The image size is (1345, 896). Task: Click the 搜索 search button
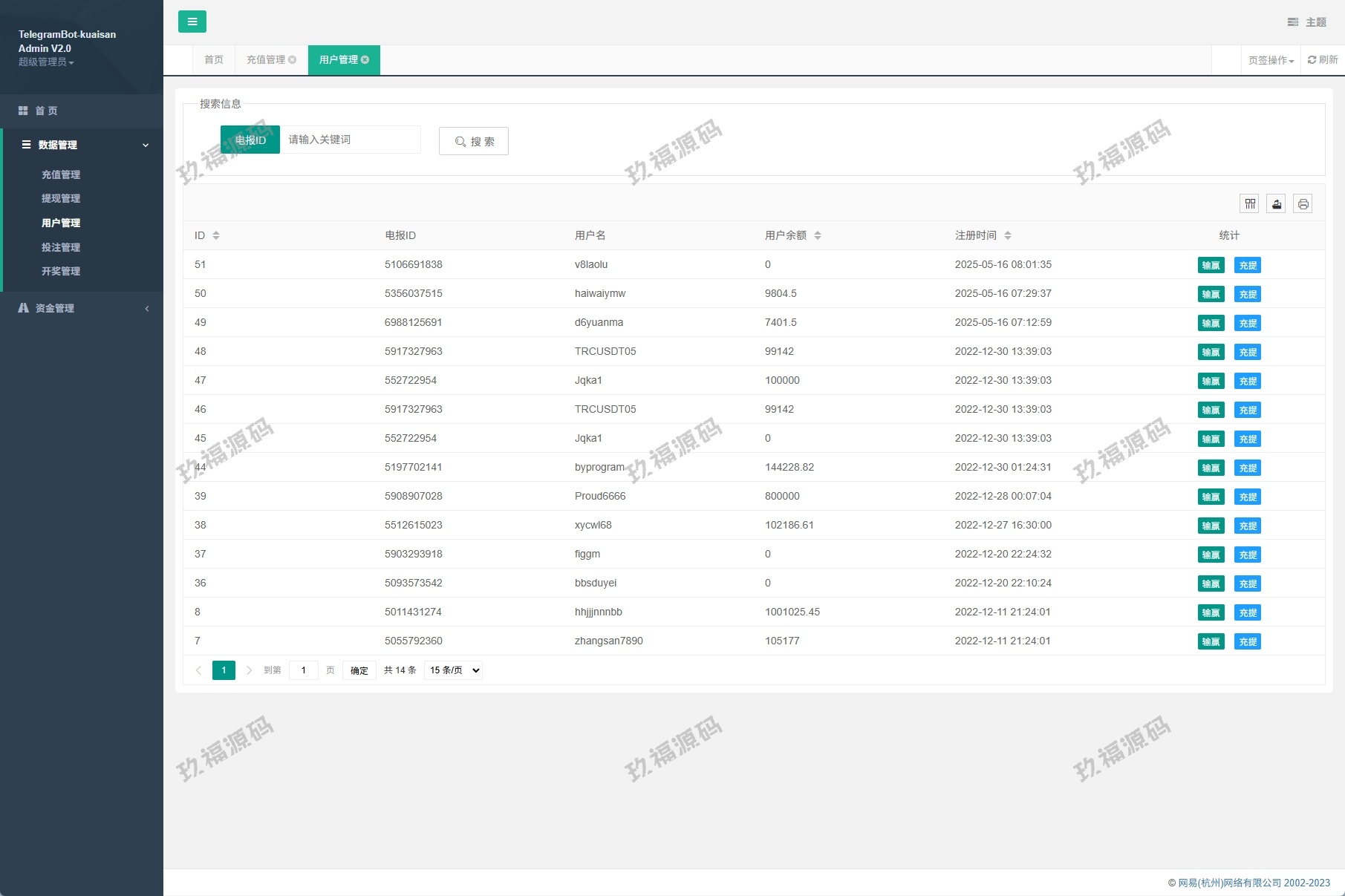tap(474, 141)
